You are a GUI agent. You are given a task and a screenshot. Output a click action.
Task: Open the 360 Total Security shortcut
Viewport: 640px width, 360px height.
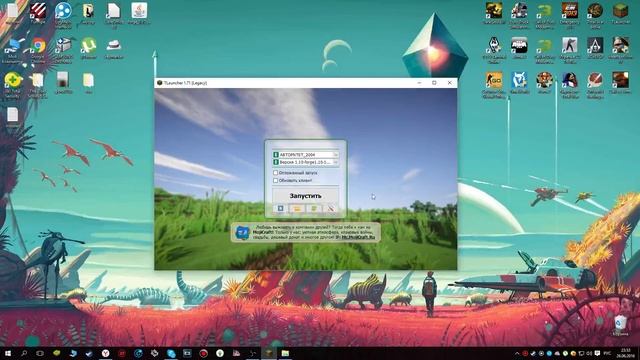point(13,80)
